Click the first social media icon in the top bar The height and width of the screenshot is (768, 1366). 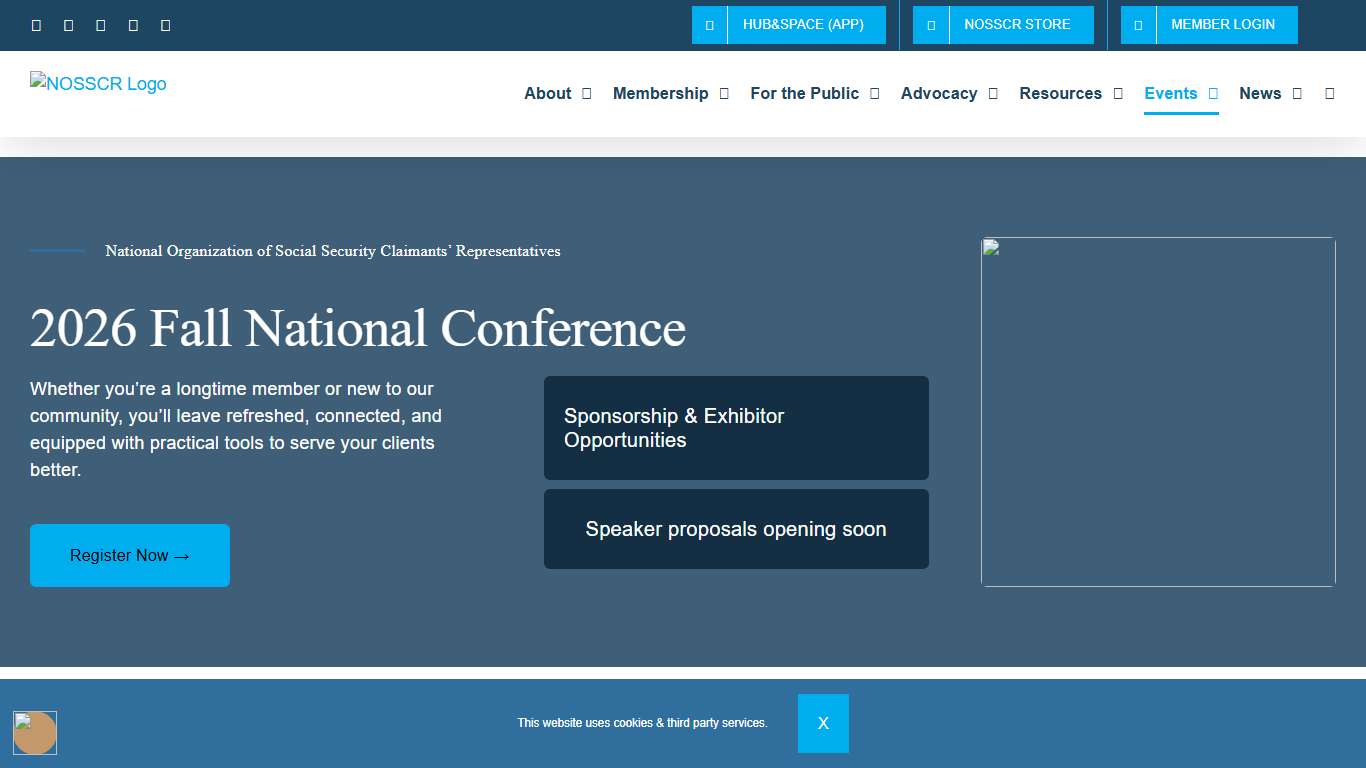pos(36,25)
